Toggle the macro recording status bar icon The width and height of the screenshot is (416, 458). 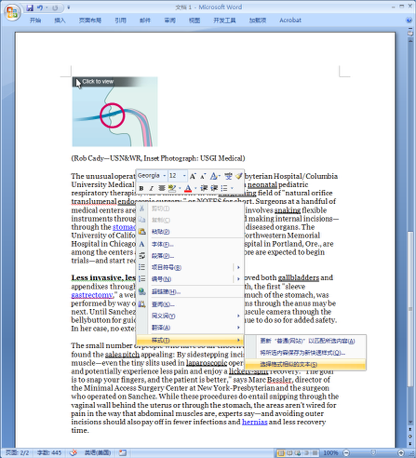[x=123, y=453]
